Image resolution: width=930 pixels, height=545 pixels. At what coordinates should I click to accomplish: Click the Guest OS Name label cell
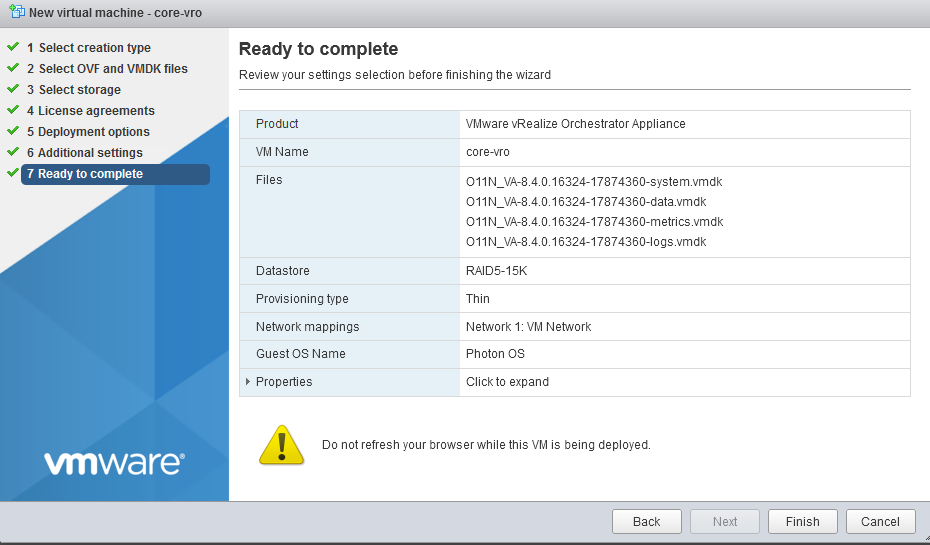tap(350, 354)
